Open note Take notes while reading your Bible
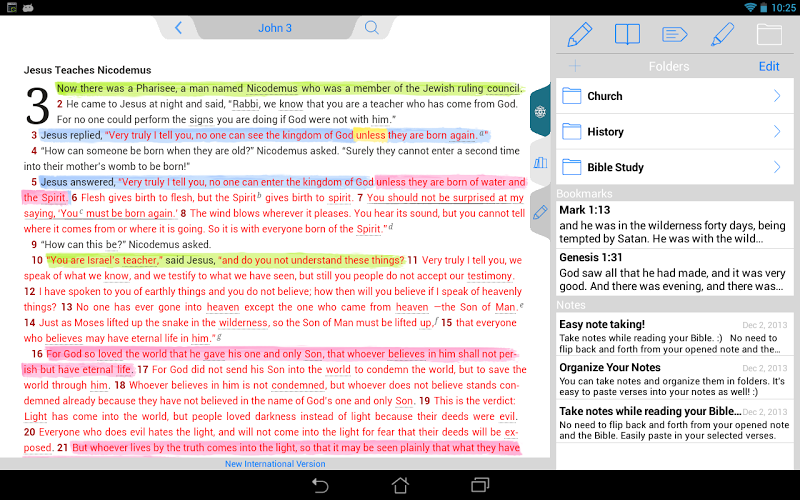800x500 pixels. pos(674,422)
